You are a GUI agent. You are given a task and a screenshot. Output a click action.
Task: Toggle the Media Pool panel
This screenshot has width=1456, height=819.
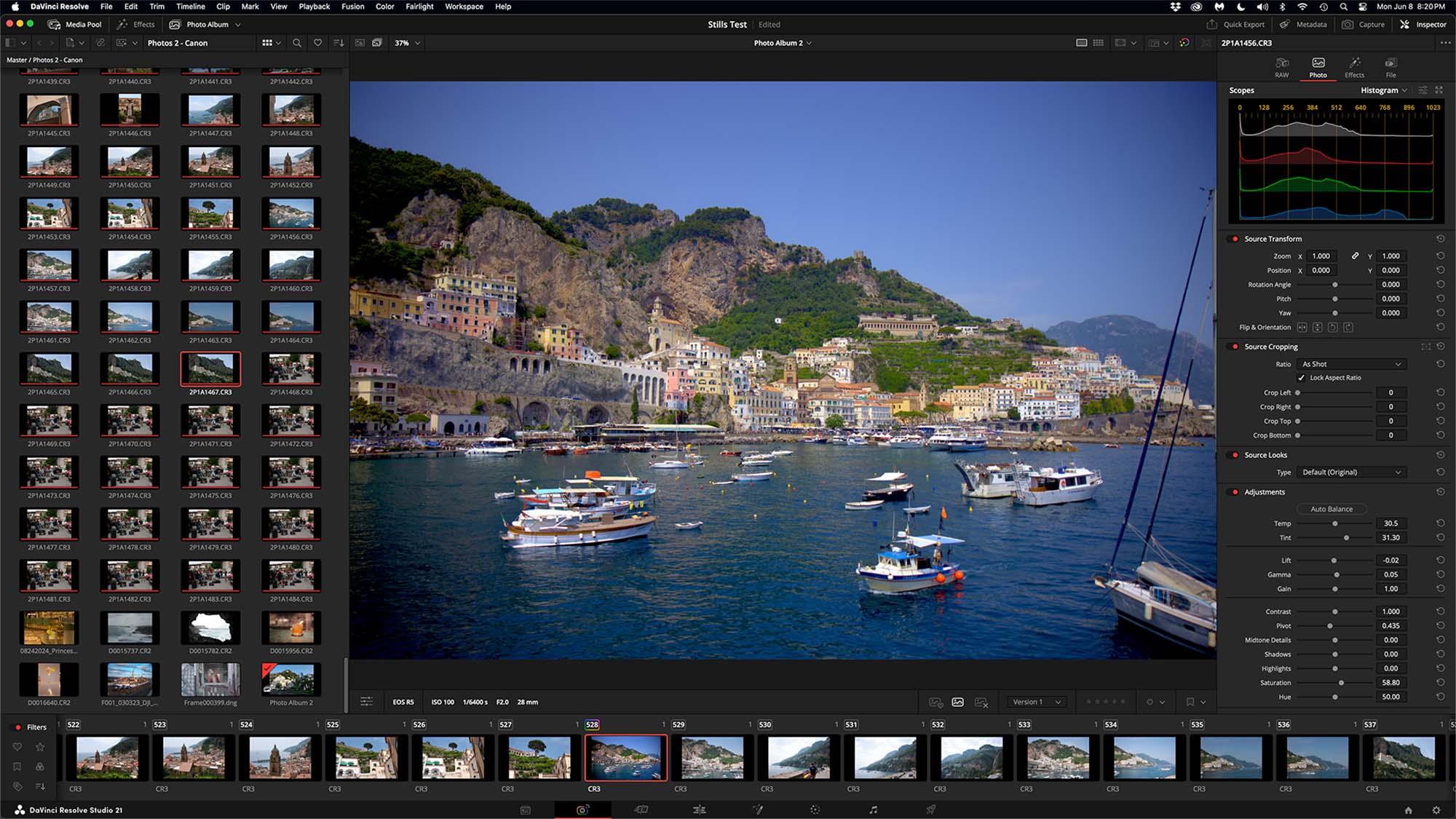[x=74, y=24]
